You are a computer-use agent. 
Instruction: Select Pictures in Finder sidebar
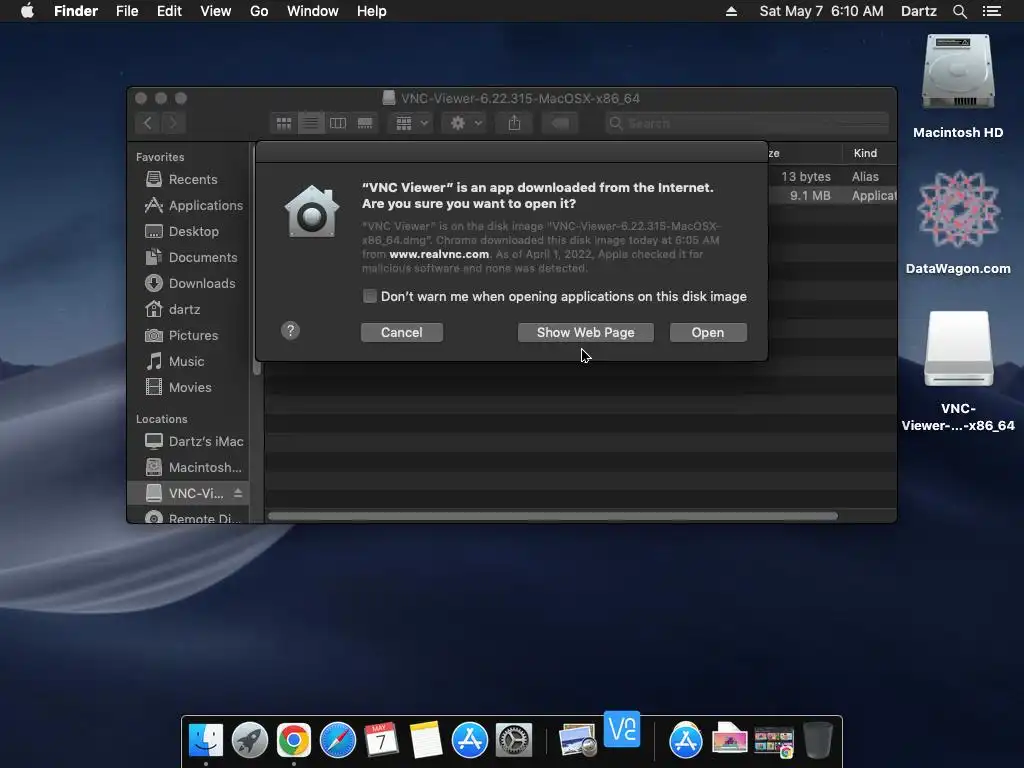coord(188,335)
